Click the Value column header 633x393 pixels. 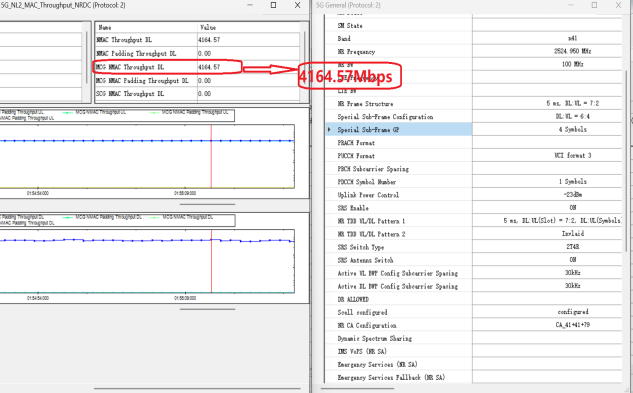(x=249, y=27)
